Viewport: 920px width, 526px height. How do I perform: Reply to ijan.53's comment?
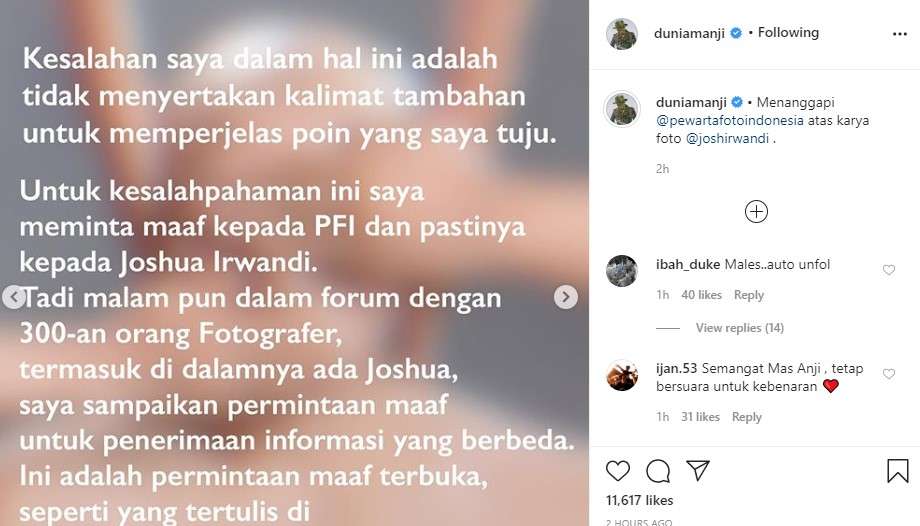click(x=746, y=417)
